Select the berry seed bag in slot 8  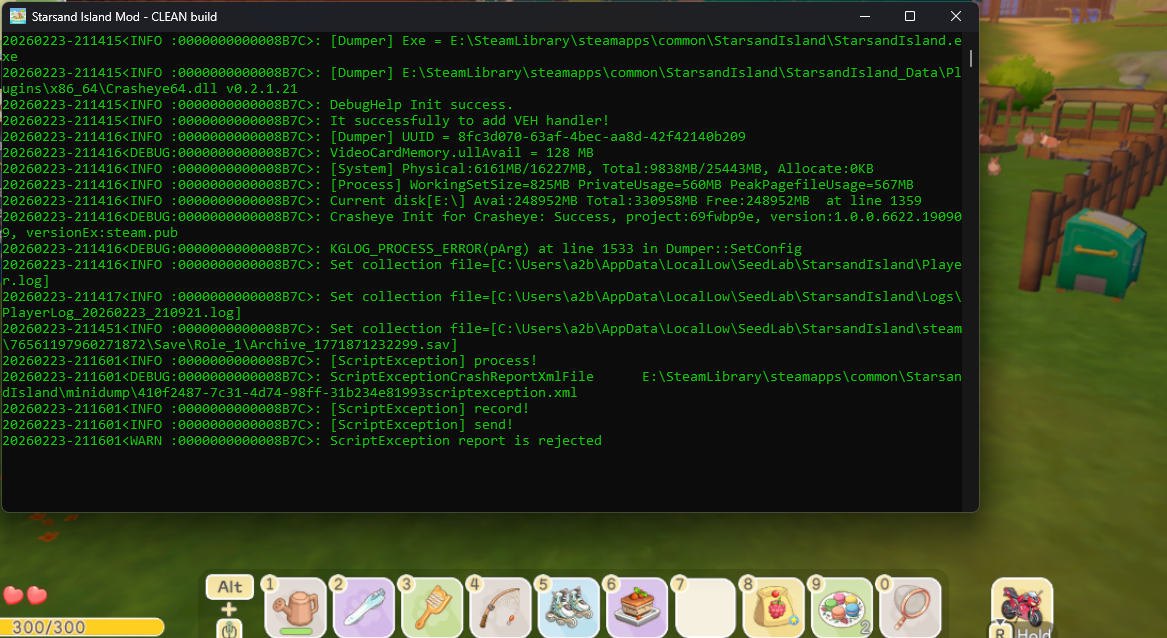tap(773, 607)
